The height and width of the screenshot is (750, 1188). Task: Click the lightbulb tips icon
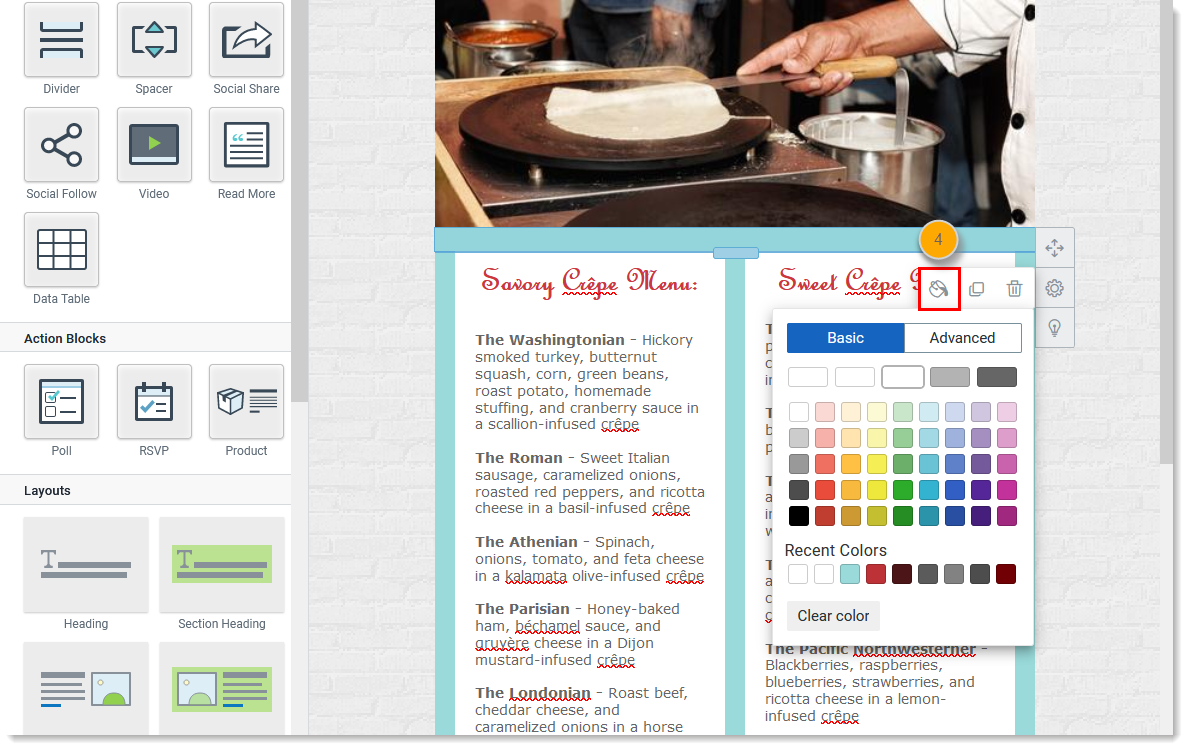(x=1054, y=327)
